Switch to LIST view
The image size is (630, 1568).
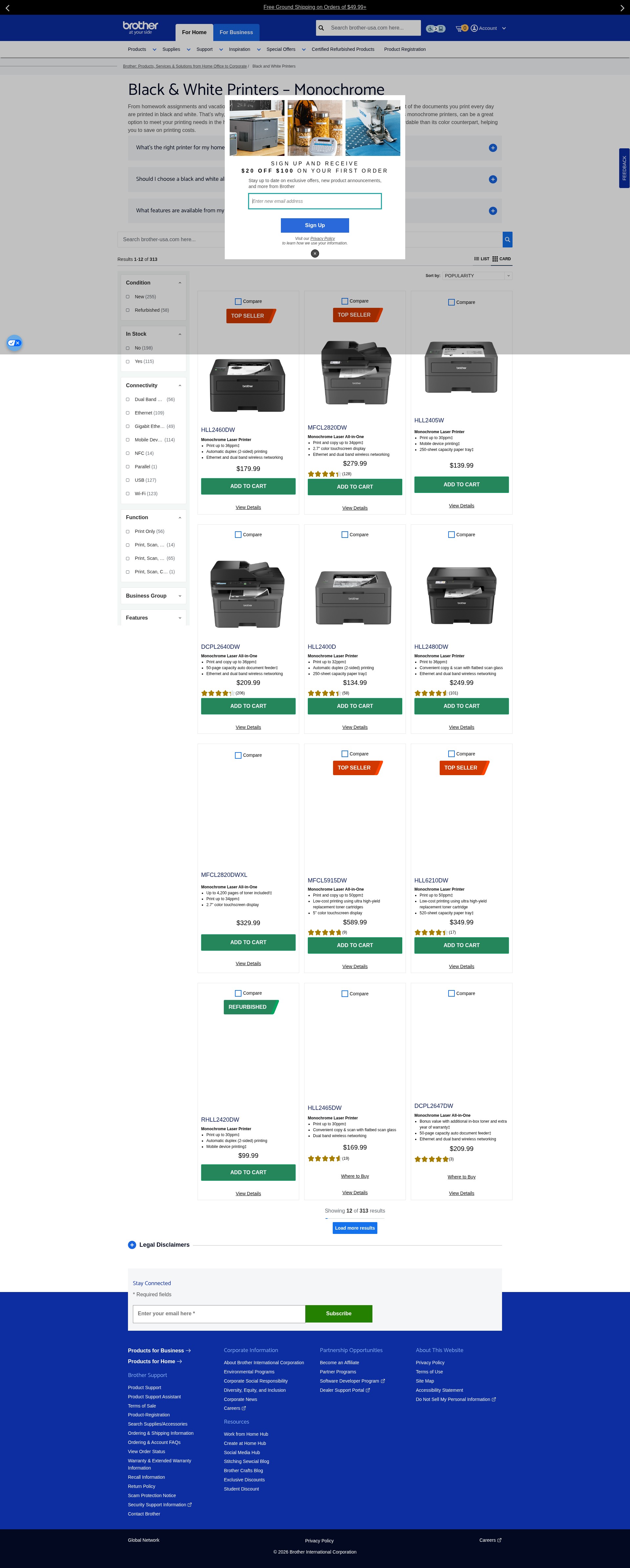pyautogui.click(x=482, y=259)
